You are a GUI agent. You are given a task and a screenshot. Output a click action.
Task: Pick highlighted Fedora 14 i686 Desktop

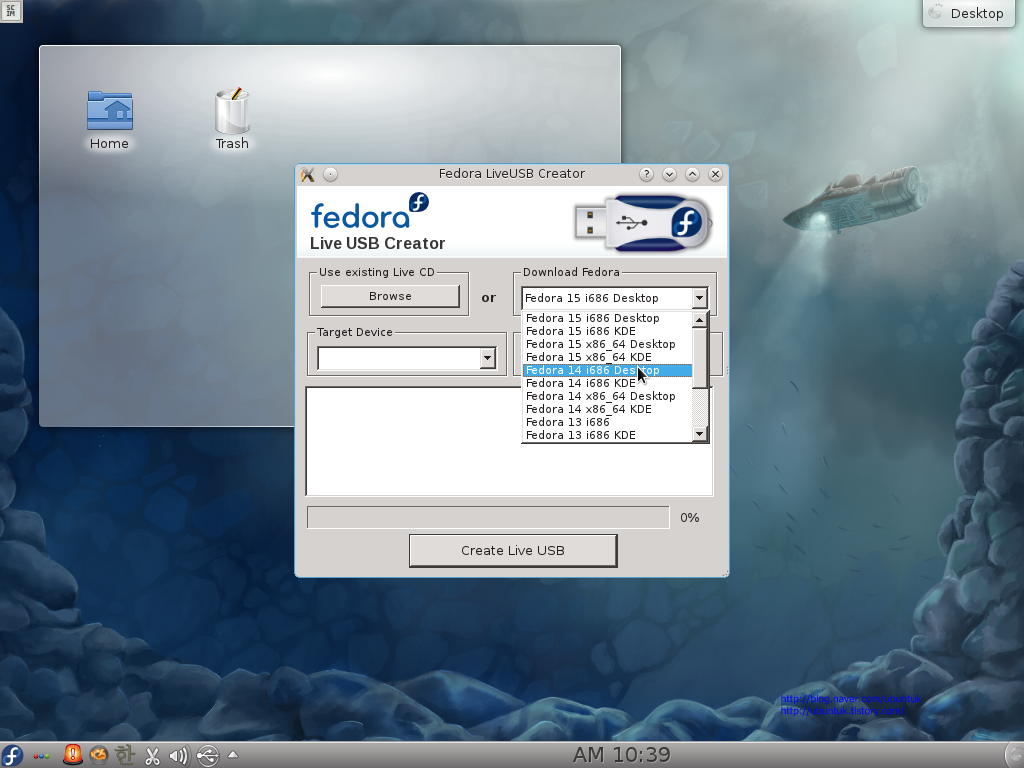point(607,370)
